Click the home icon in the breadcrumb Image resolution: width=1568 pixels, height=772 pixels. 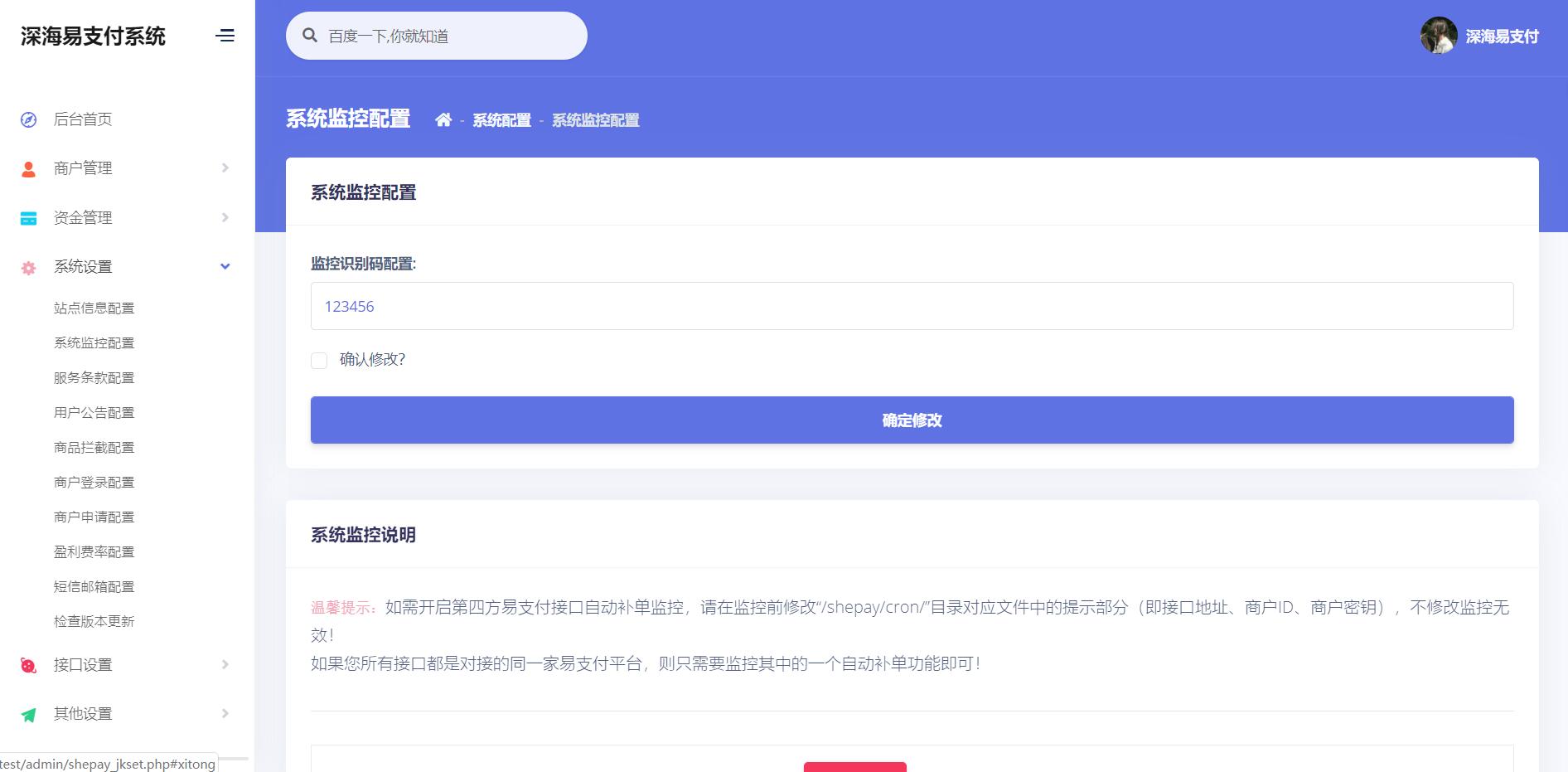[444, 120]
